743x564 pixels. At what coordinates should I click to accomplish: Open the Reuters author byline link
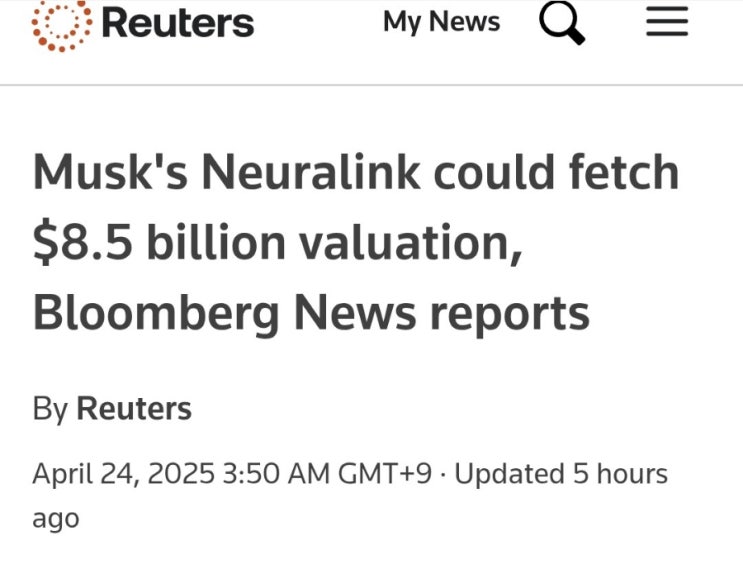click(134, 408)
